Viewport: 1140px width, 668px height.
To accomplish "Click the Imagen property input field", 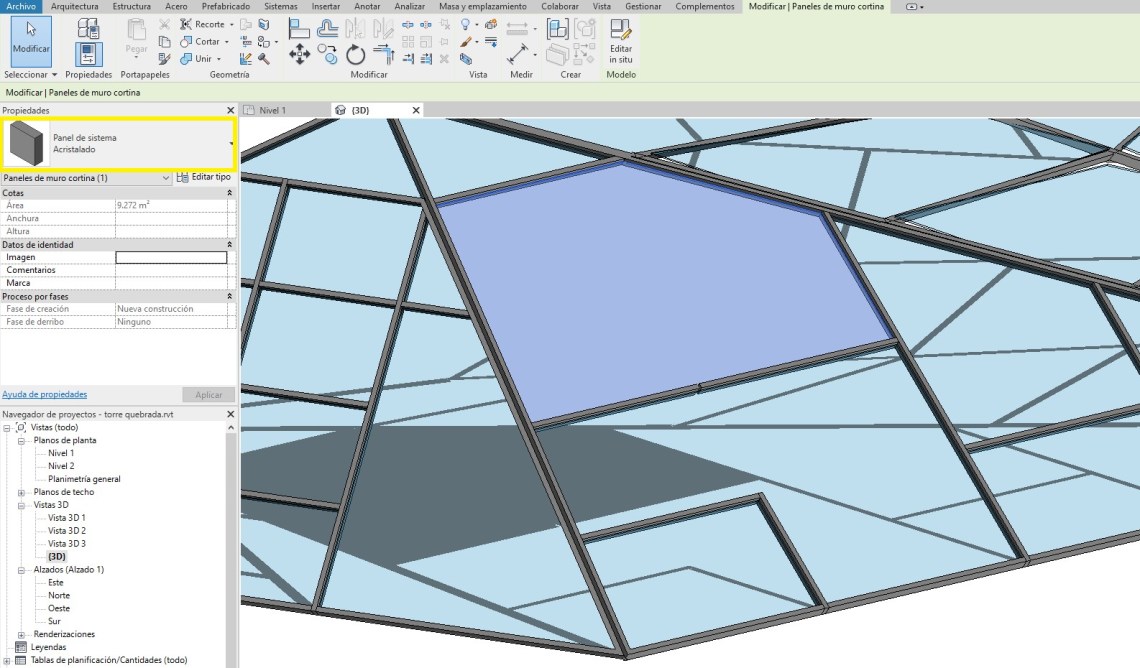I will click(x=171, y=257).
